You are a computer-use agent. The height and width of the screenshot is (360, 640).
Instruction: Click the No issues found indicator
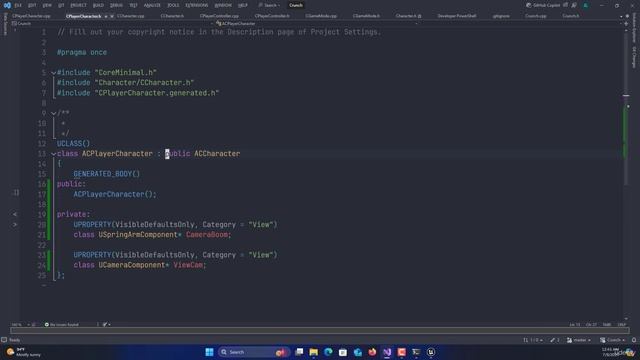[62, 324]
